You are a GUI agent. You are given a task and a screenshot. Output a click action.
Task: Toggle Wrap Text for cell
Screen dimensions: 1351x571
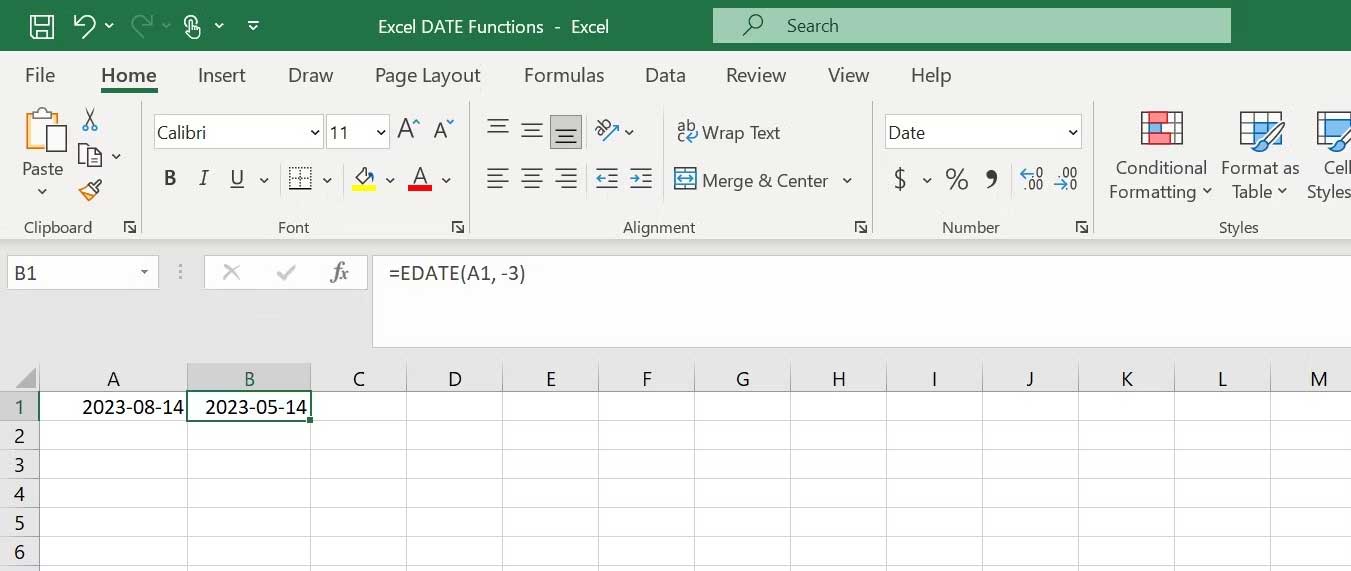(728, 132)
